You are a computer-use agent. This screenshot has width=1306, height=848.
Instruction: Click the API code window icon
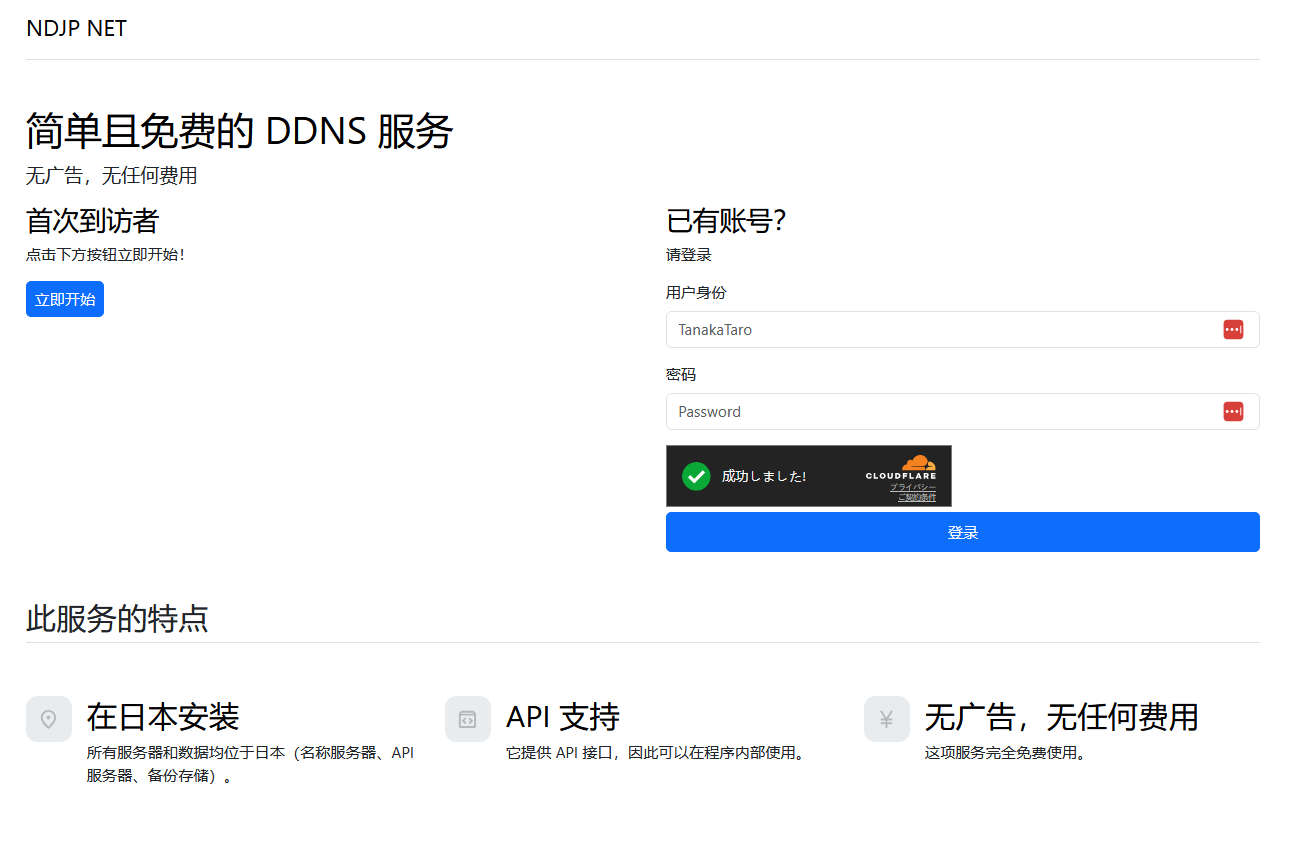(x=468, y=719)
